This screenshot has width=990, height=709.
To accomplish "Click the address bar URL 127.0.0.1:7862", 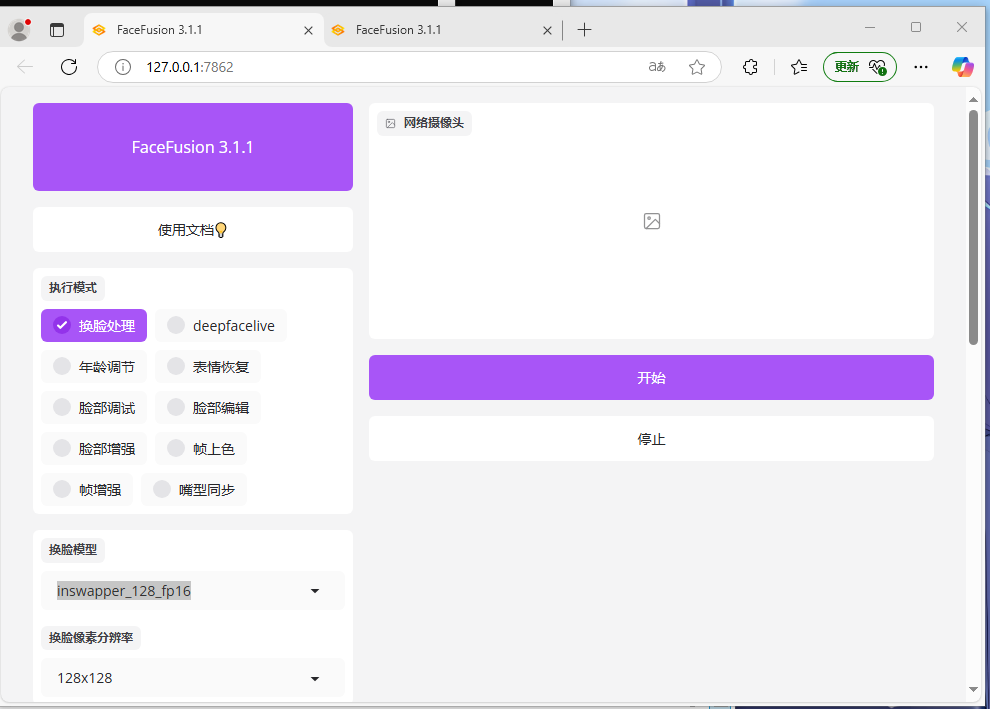I will [x=190, y=67].
